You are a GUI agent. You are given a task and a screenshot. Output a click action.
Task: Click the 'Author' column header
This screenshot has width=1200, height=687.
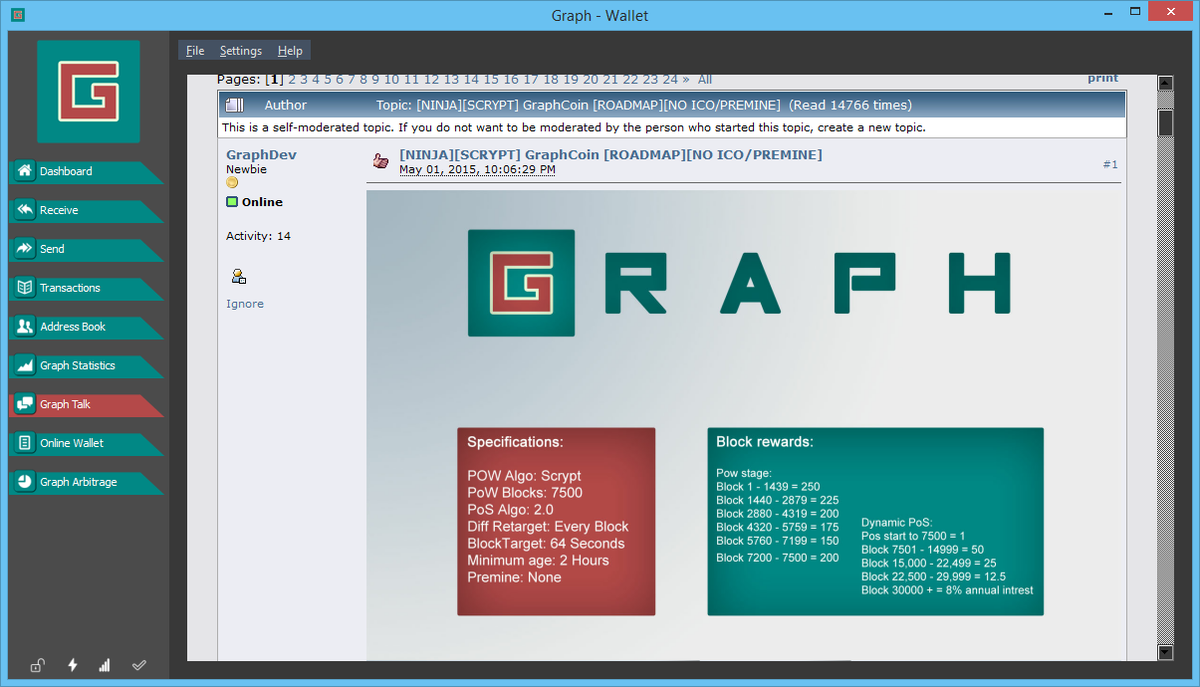(x=286, y=105)
